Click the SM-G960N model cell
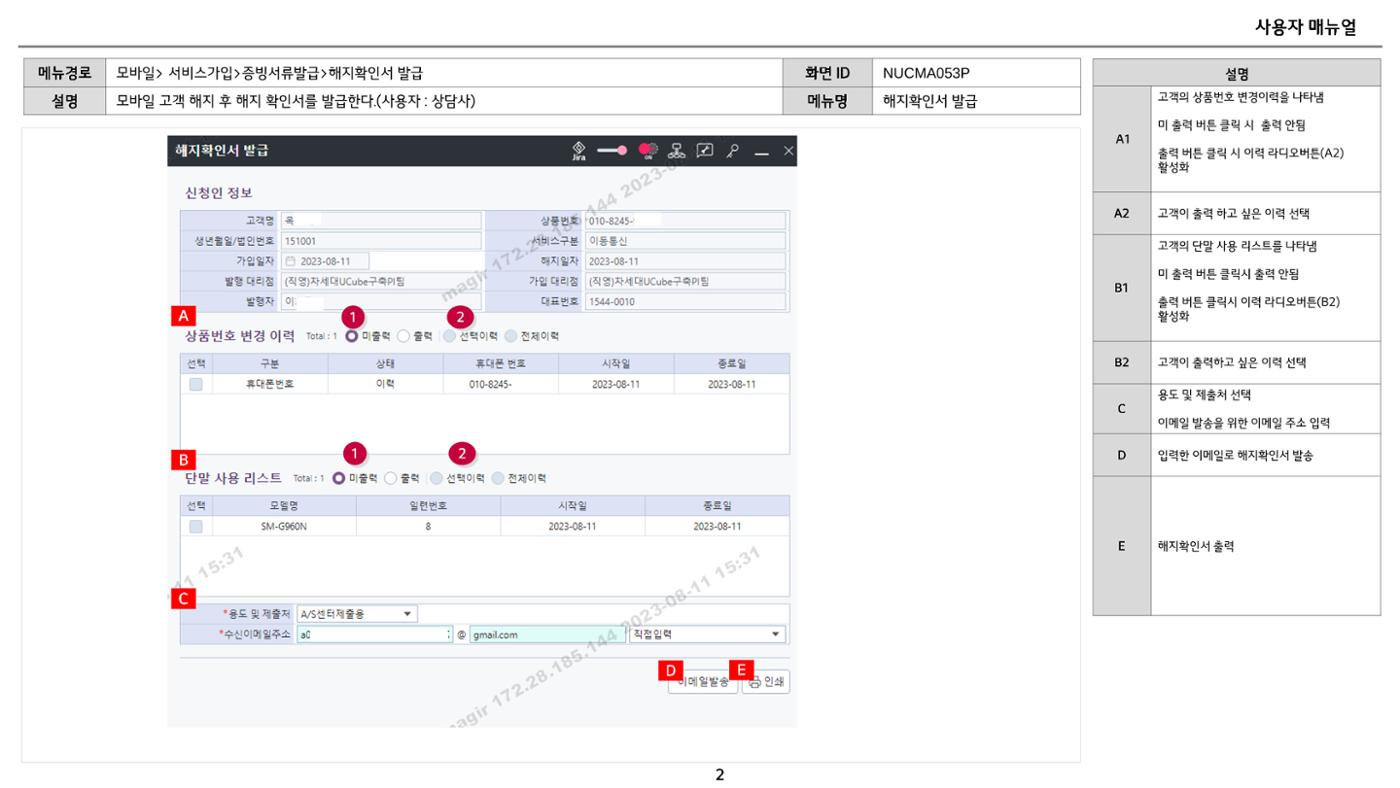This screenshot has width=1400, height=788. (284, 526)
